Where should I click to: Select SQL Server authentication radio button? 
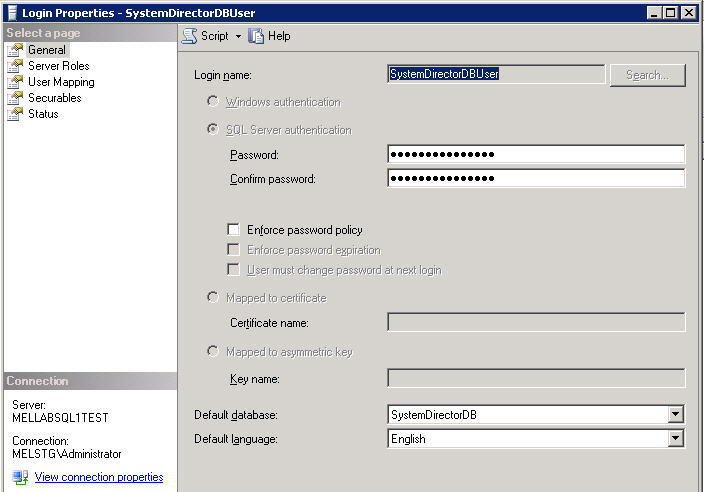pyautogui.click(x=213, y=130)
